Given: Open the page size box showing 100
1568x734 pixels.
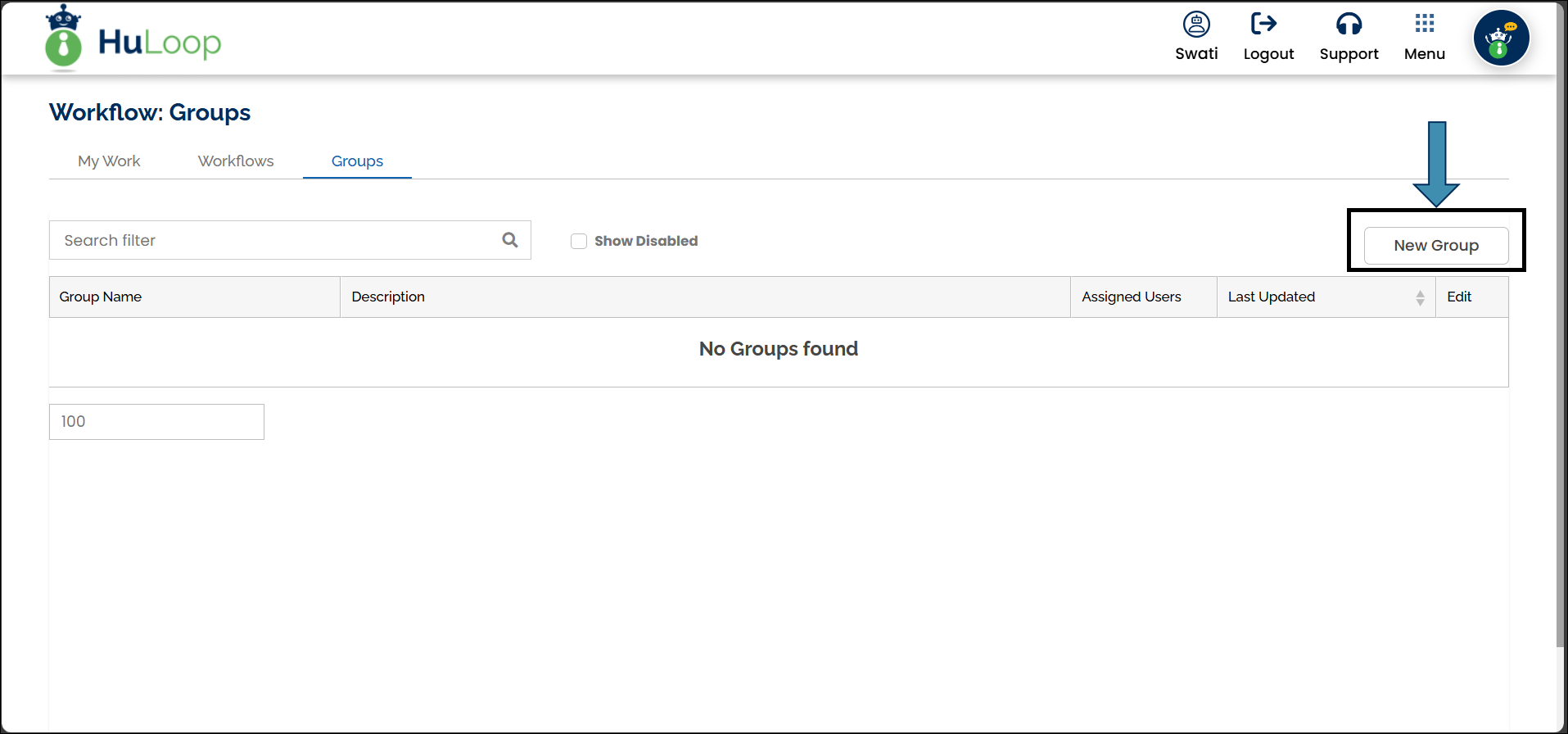Looking at the screenshot, I should click(156, 422).
